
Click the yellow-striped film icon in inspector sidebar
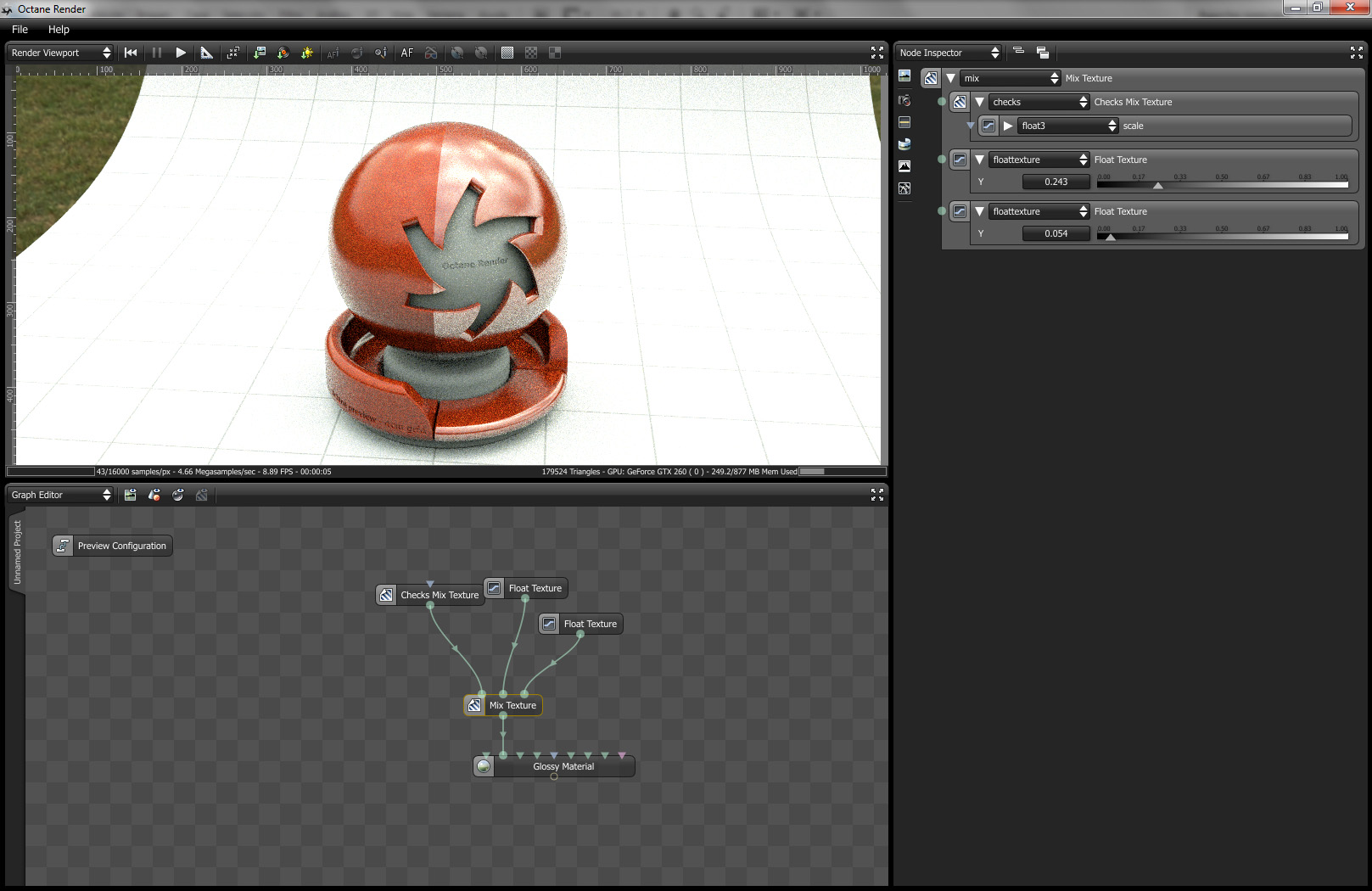[x=904, y=122]
